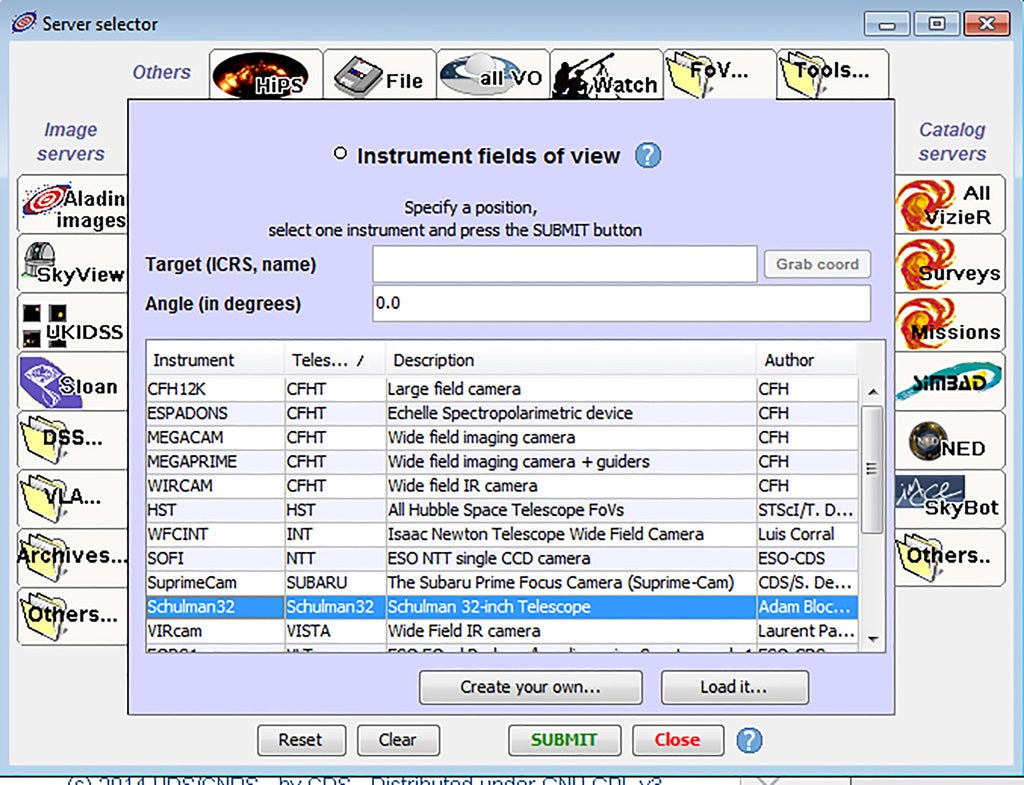The height and width of the screenshot is (785, 1024).
Task: Sort table by Instrument column
Action: tap(215, 360)
